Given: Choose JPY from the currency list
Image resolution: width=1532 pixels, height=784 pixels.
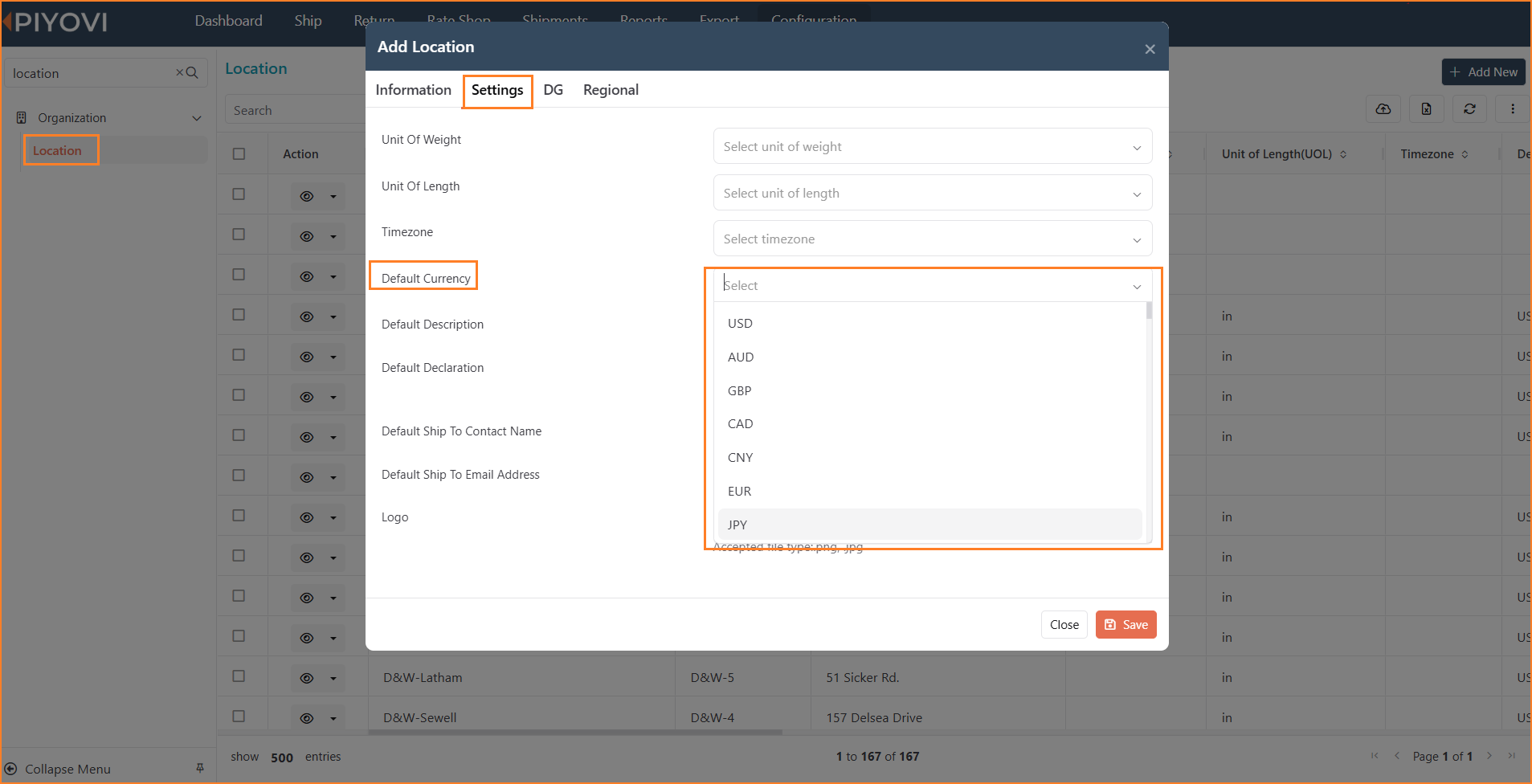Looking at the screenshot, I should (929, 525).
